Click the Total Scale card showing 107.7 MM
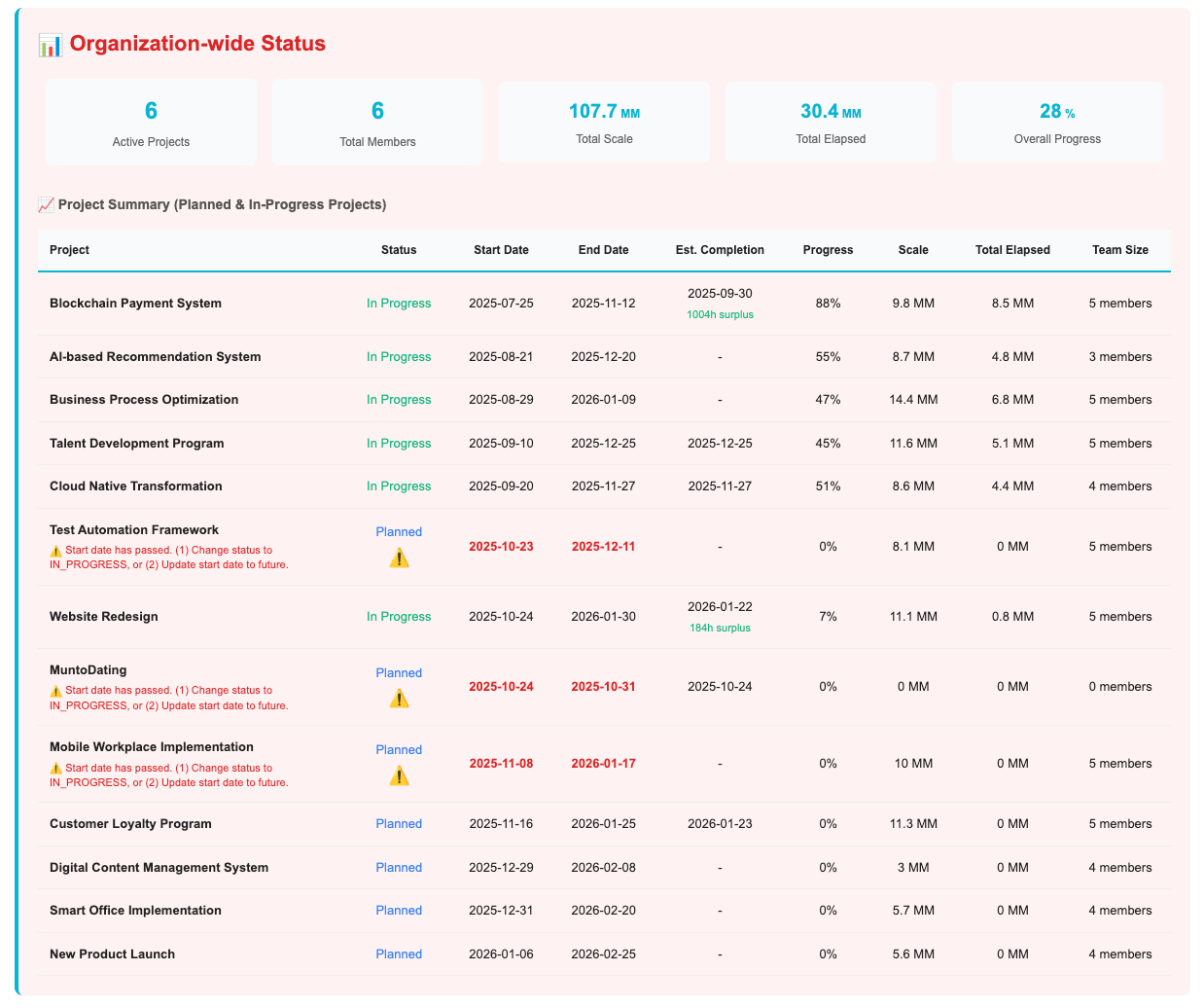1204x1008 pixels. coord(604,122)
